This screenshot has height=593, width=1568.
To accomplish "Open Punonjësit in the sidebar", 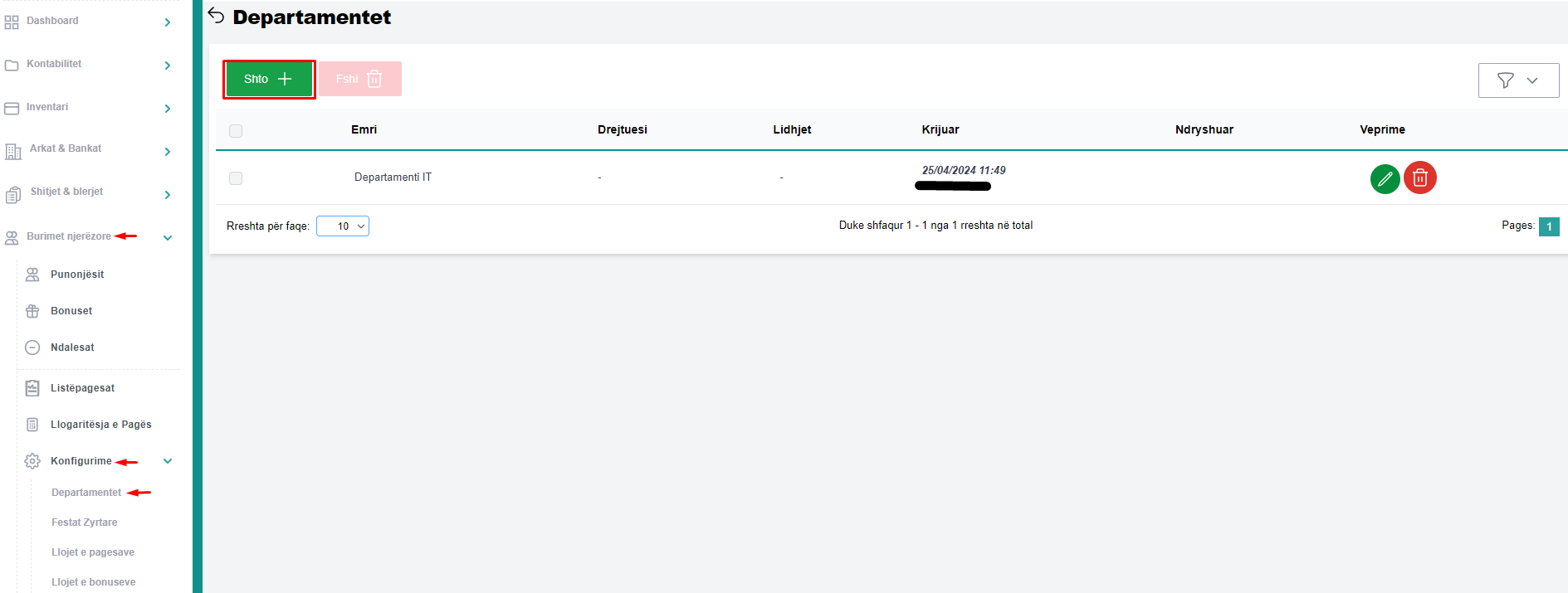I will (x=77, y=275).
